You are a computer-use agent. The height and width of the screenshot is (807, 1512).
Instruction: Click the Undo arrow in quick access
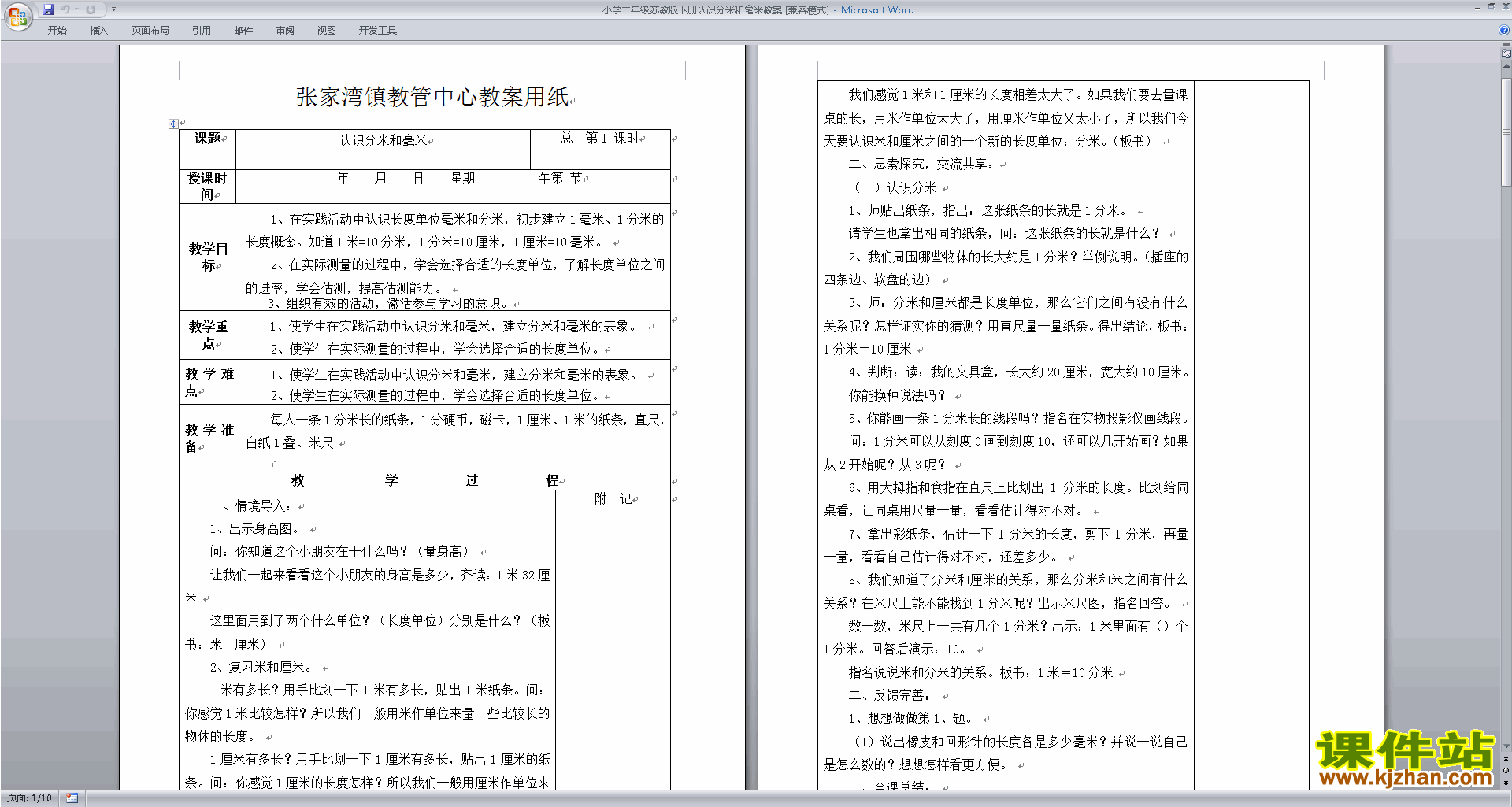pos(65,9)
